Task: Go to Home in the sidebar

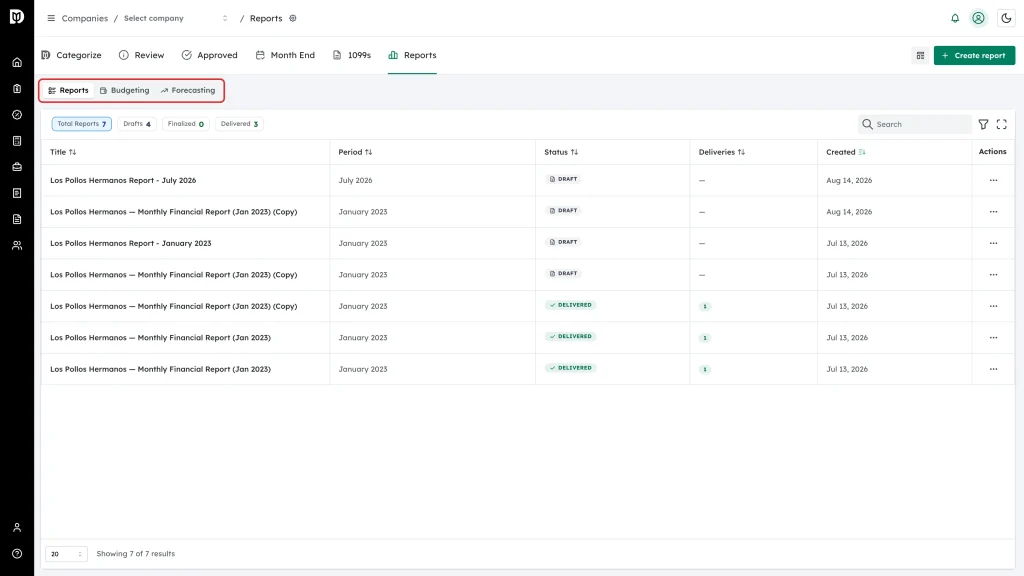Action: point(17,63)
